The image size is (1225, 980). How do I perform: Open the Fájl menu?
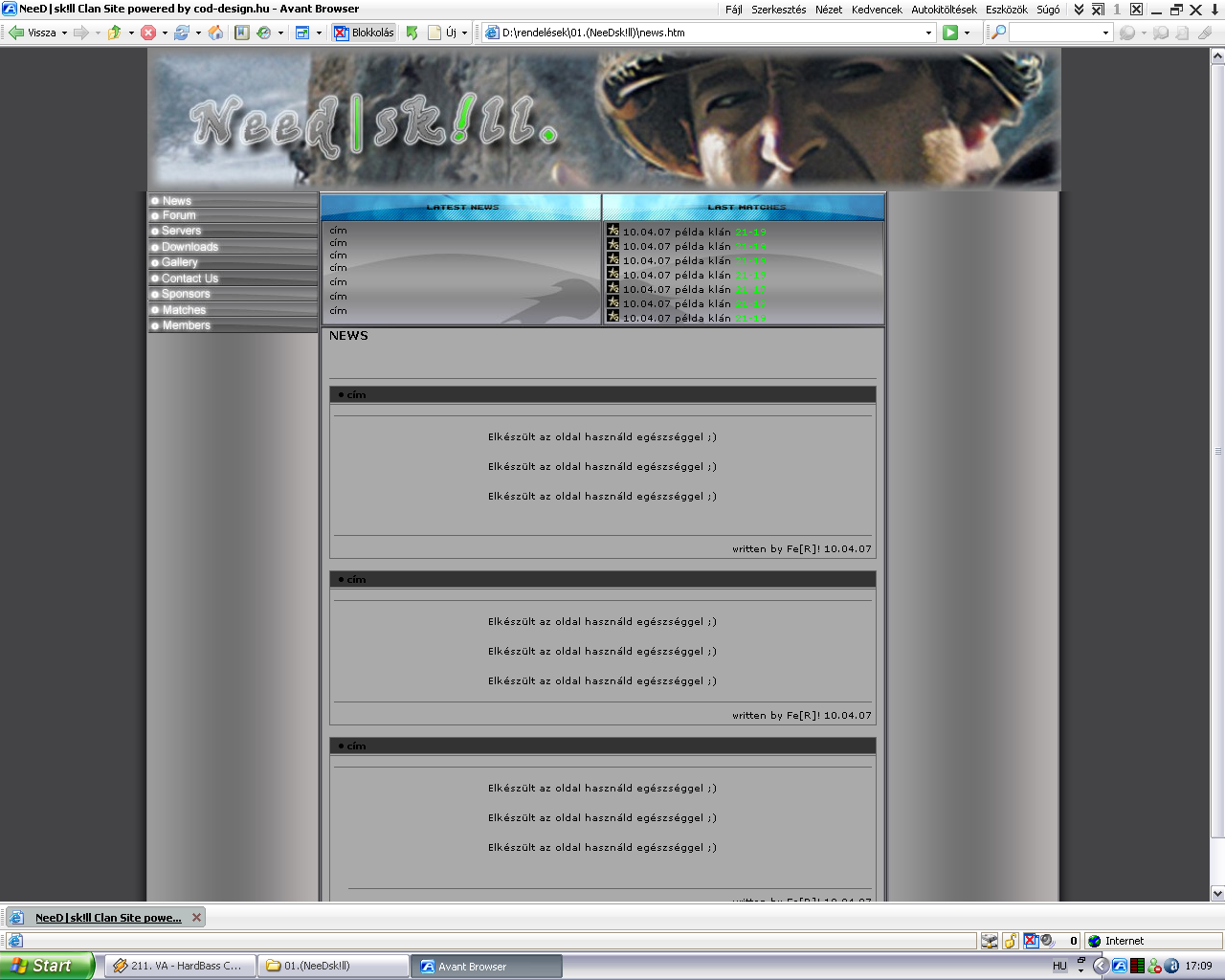click(x=734, y=10)
